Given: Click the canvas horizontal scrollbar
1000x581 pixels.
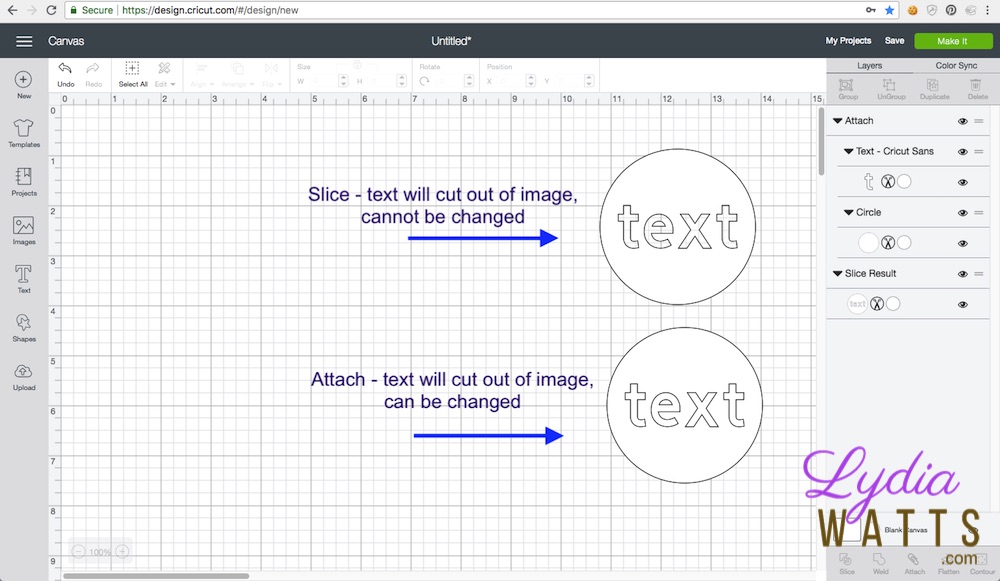Looking at the screenshot, I should [156, 576].
